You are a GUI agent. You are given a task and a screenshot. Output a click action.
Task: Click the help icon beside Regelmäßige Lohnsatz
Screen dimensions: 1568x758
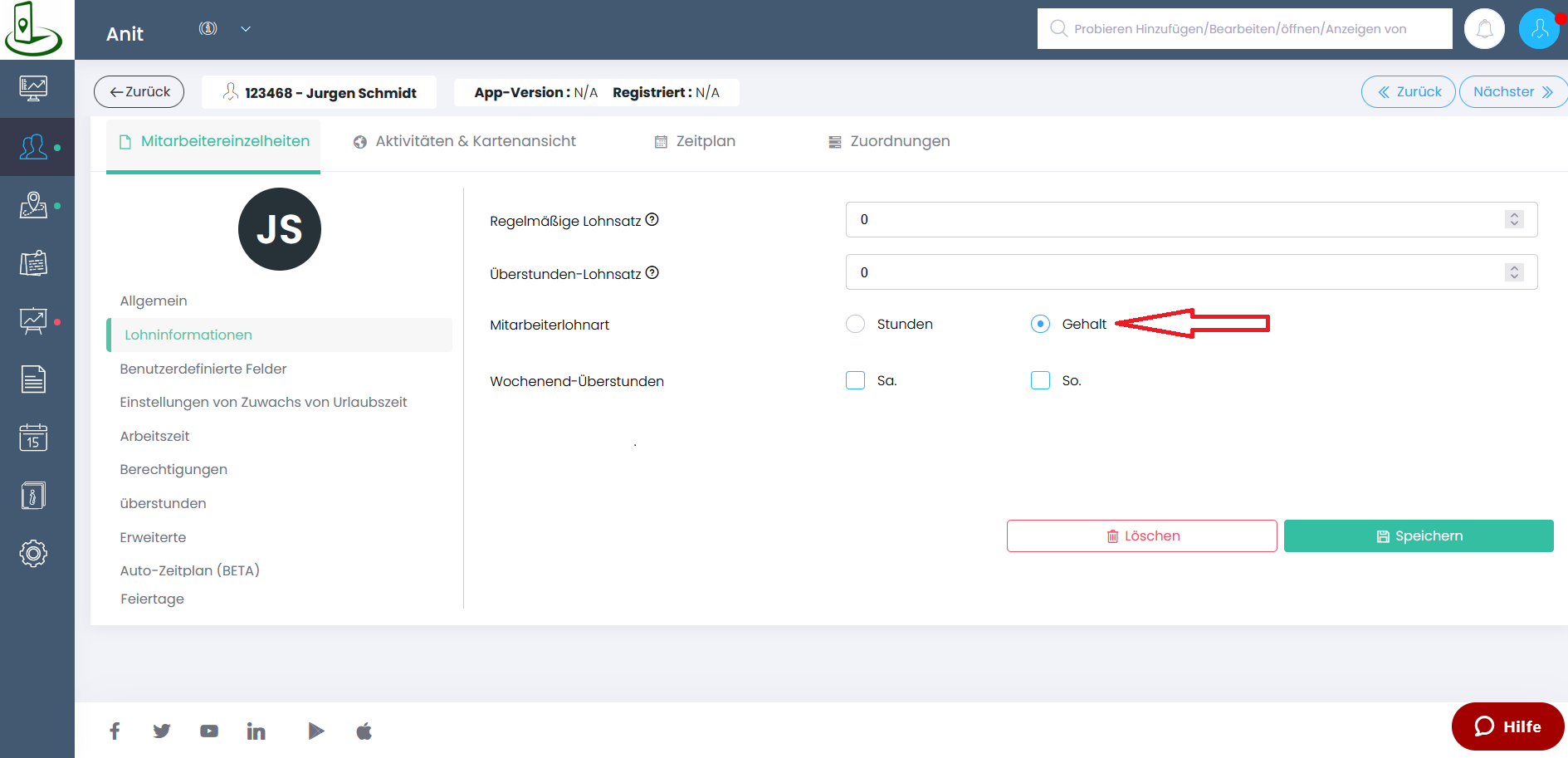tap(652, 220)
